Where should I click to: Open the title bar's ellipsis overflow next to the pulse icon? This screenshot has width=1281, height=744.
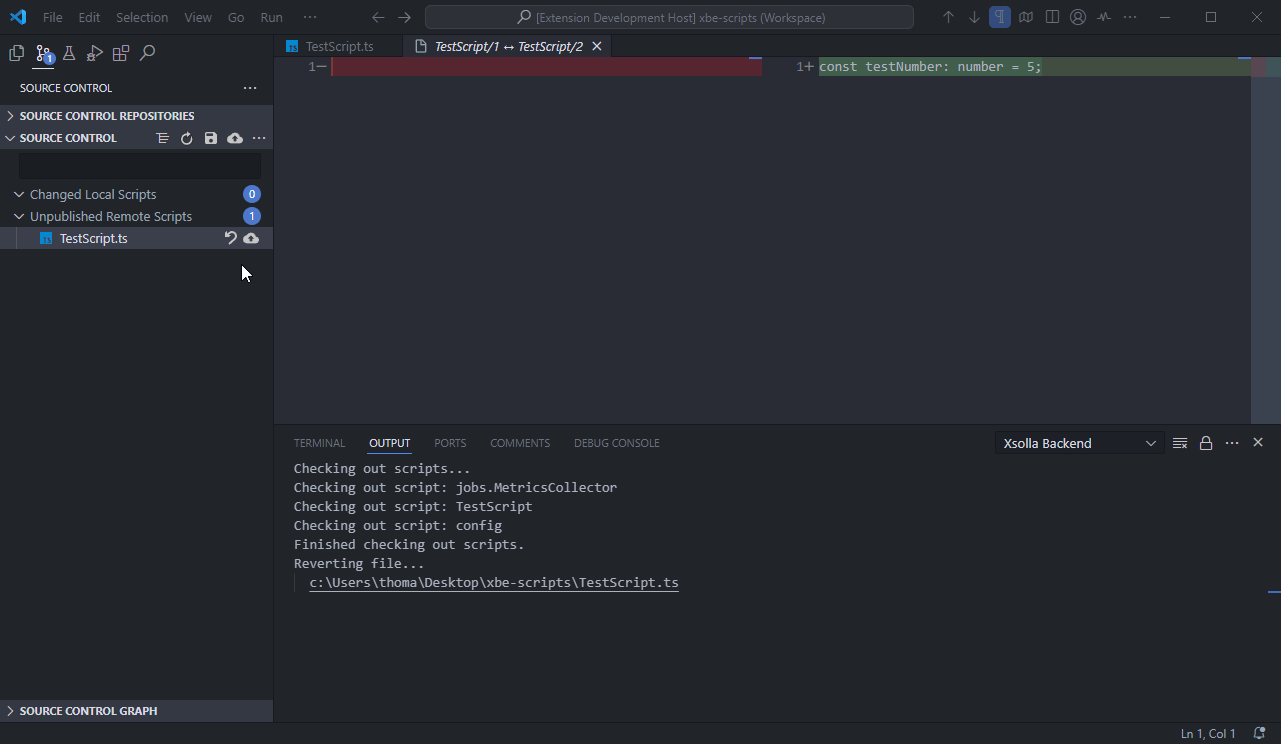click(1130, 17)
